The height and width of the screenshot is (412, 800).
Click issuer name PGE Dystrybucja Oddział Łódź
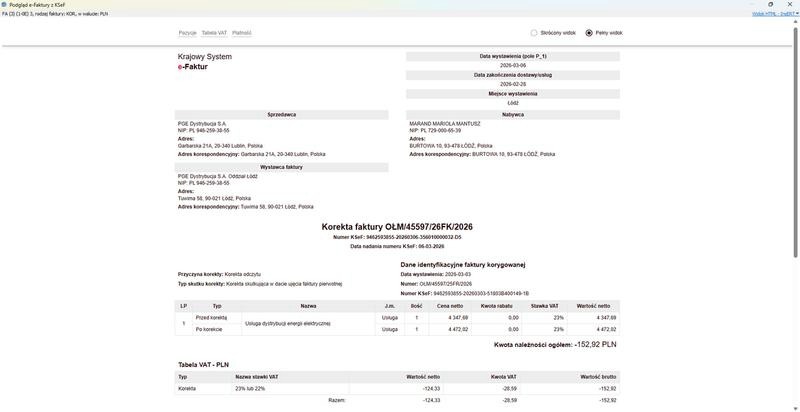point(218,176)
